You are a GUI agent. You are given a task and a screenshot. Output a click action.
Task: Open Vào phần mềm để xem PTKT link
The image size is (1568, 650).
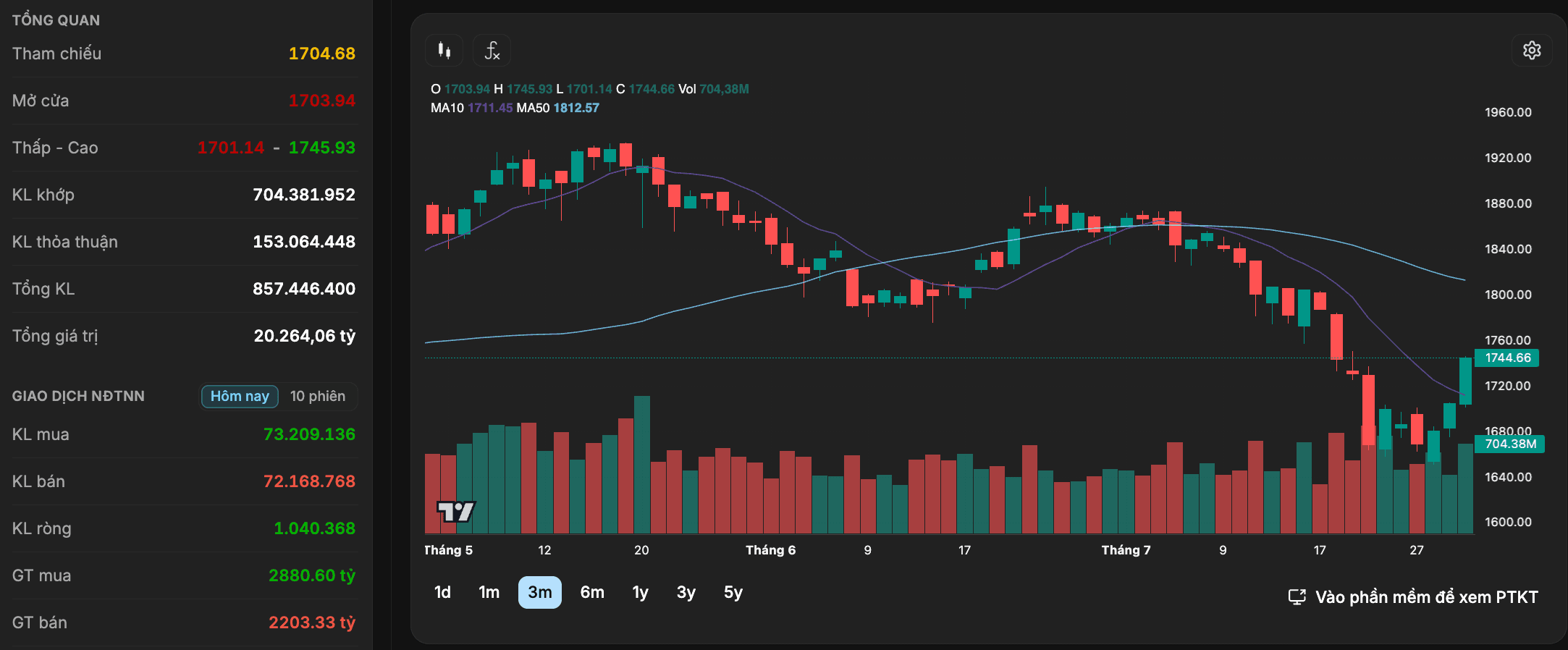(1426, 597)
